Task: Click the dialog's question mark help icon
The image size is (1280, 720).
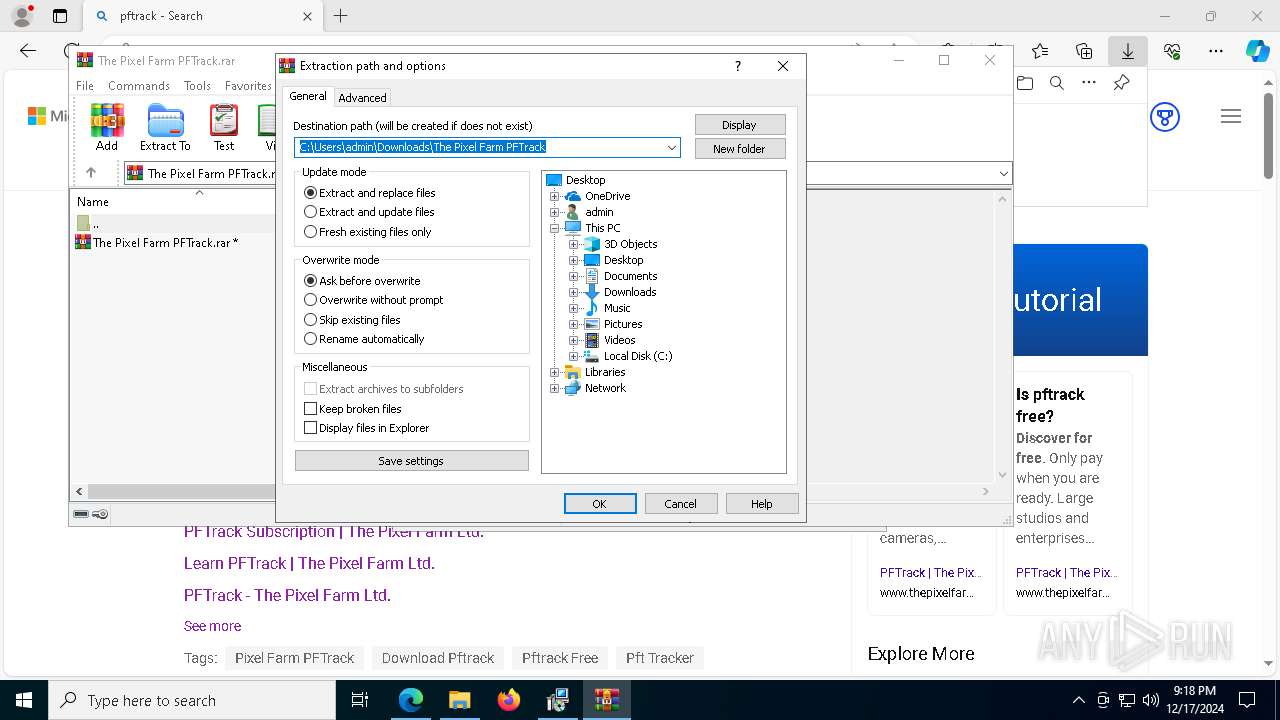Action: coord(738,66)
